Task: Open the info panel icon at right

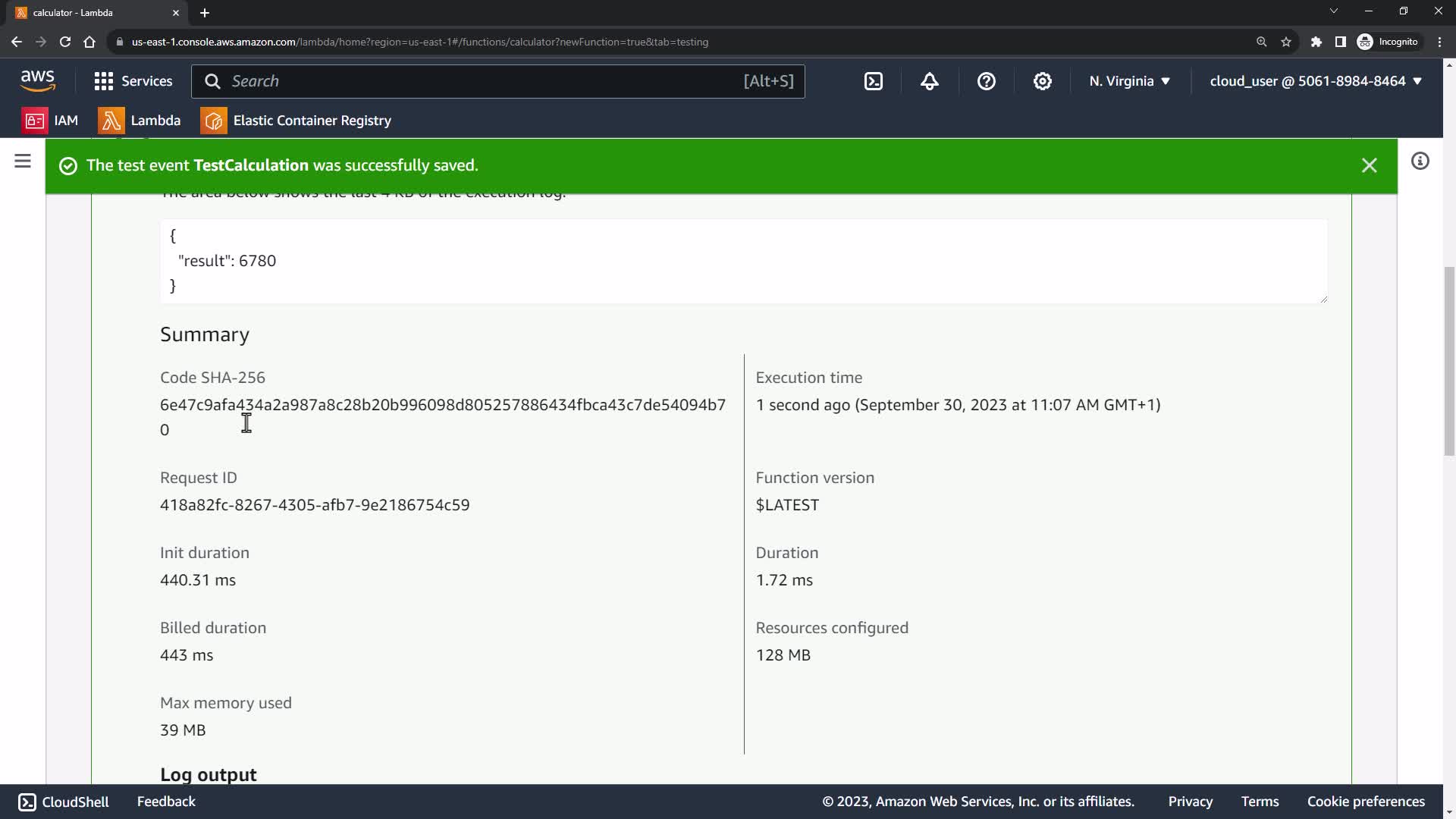Action: tap(1420, 161)
